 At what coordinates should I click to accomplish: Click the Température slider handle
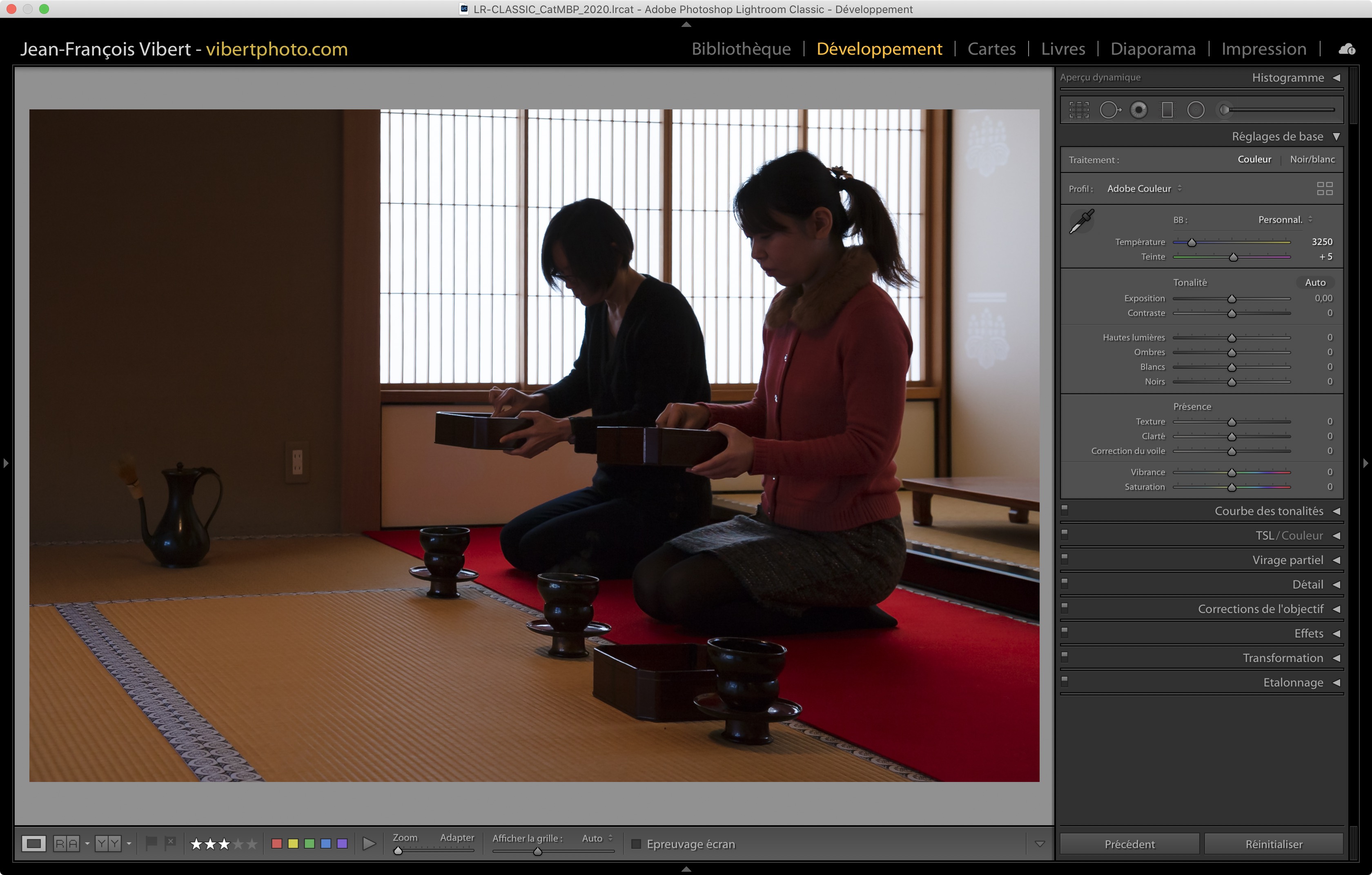pyautogui.click(x=1192, y=242)
